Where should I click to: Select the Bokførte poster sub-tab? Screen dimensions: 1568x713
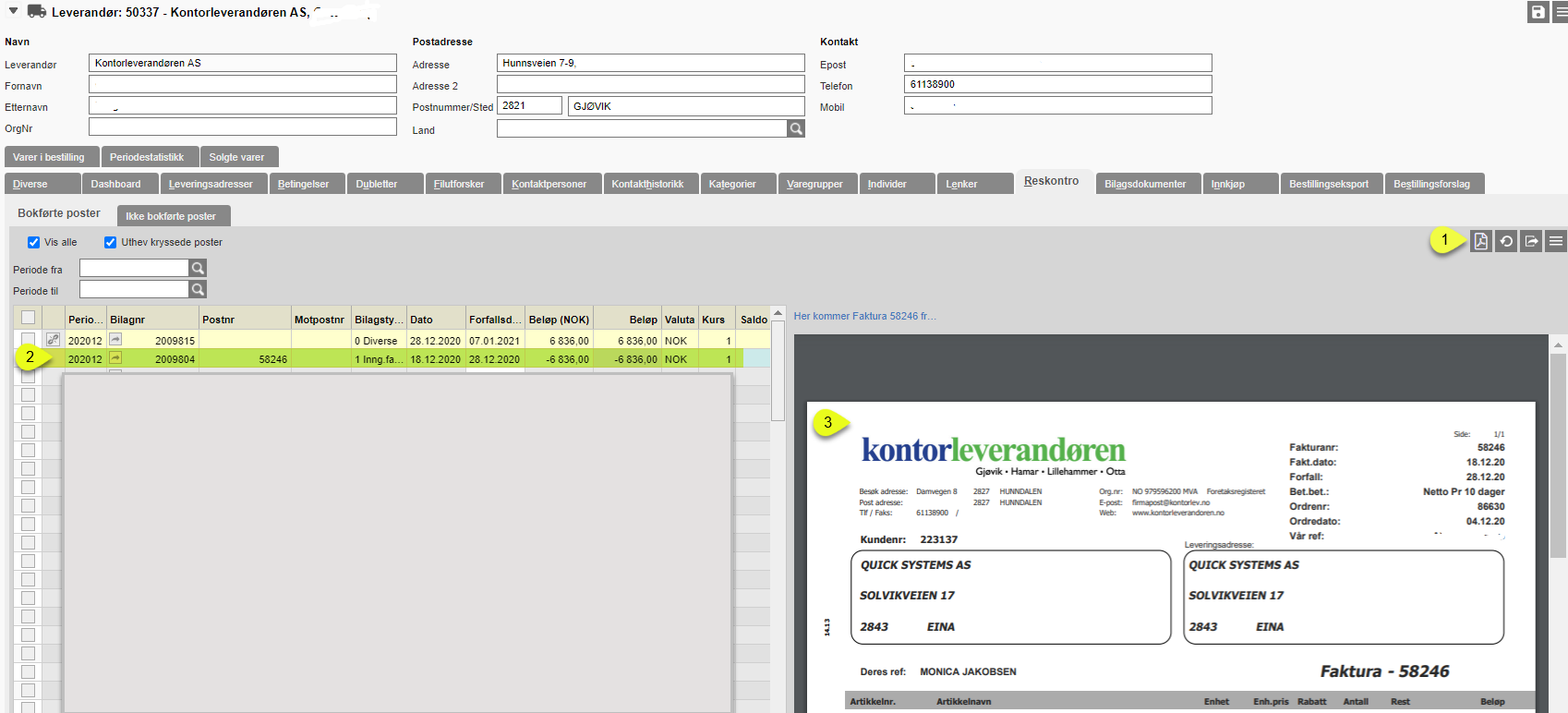pos(59,212)
